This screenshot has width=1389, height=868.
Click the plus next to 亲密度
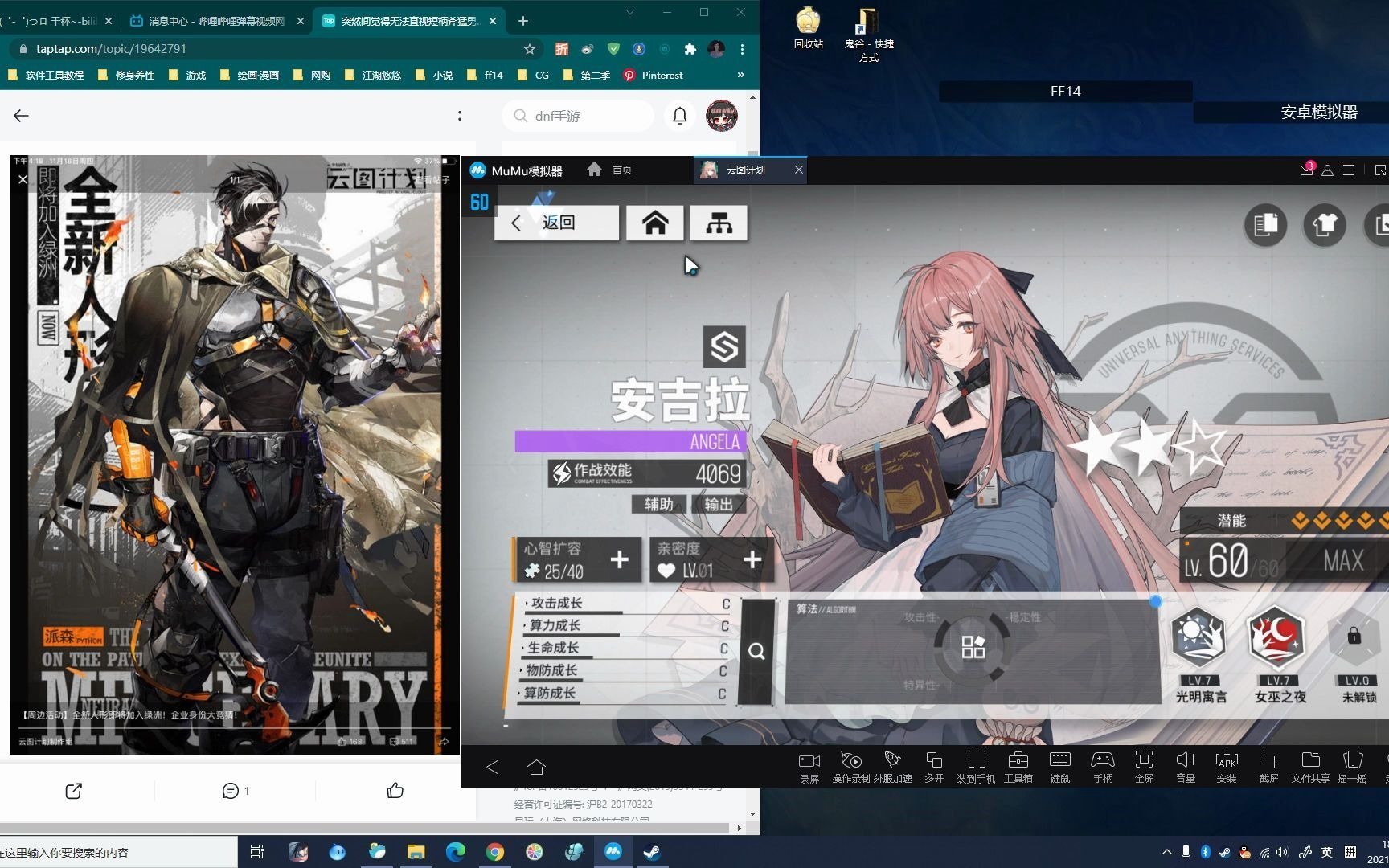pos(752,559)
